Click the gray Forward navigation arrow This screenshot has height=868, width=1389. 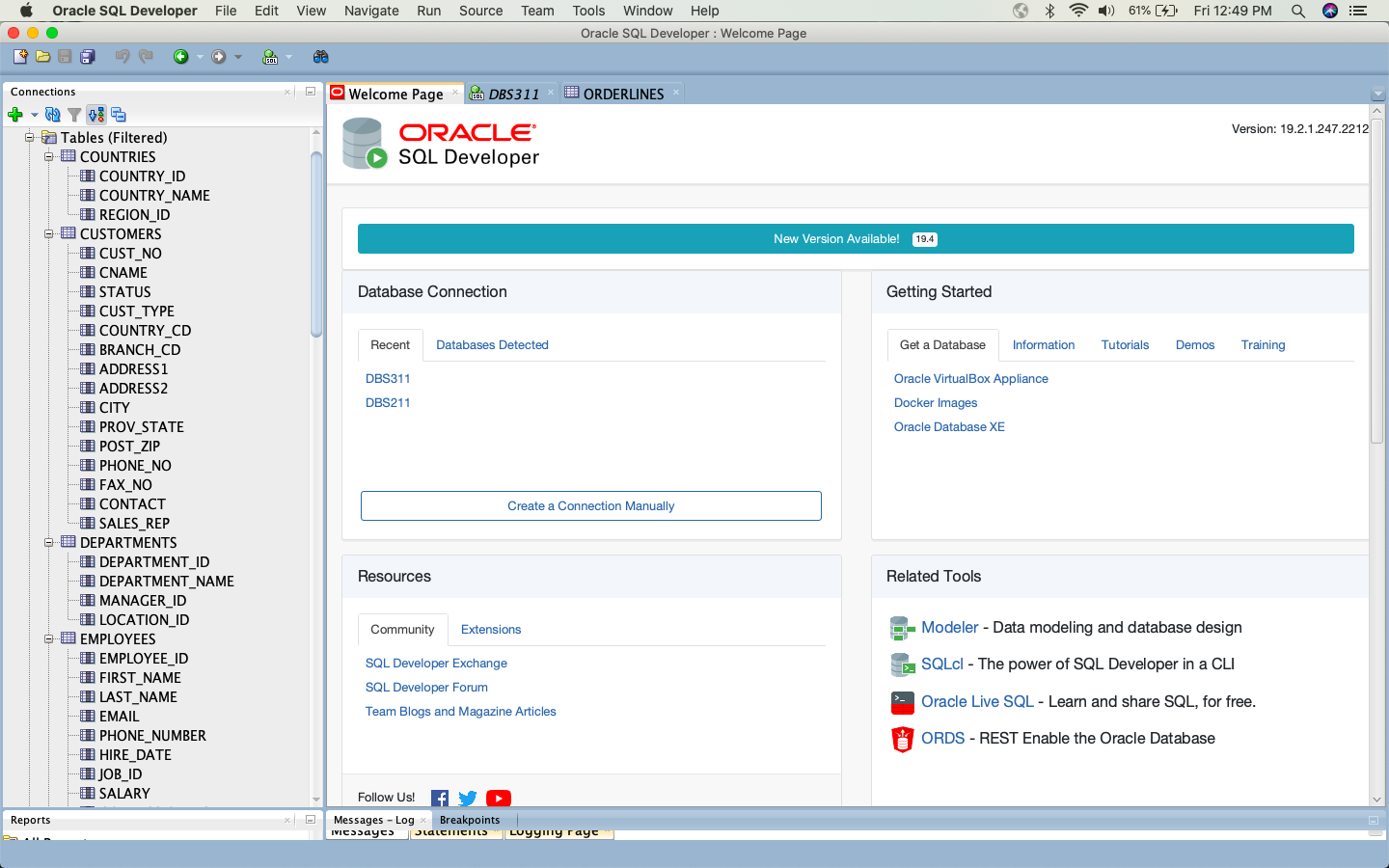pyautogui.click(x=219, y=57)
